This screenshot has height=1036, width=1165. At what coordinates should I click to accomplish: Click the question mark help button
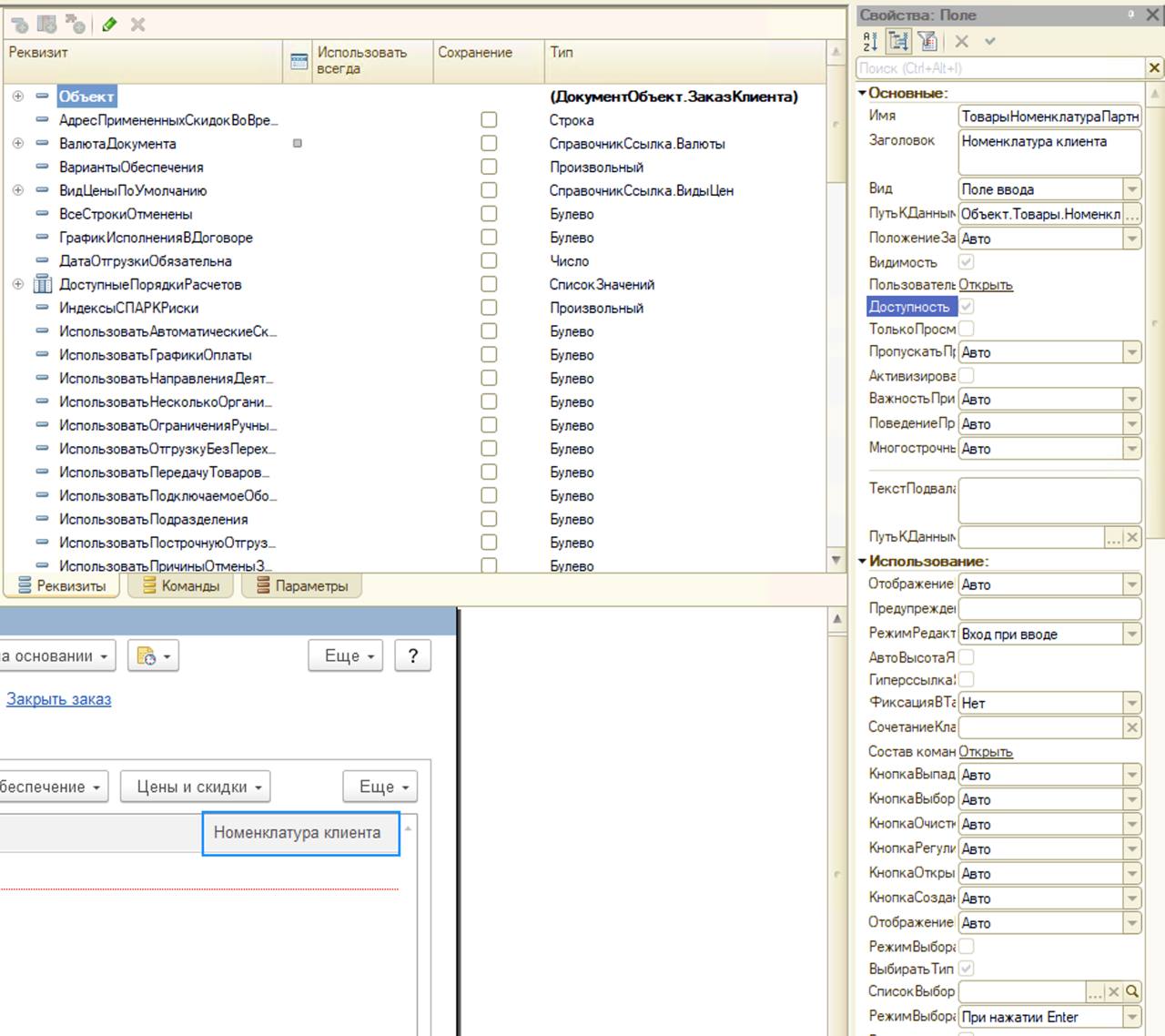point(413,656)
